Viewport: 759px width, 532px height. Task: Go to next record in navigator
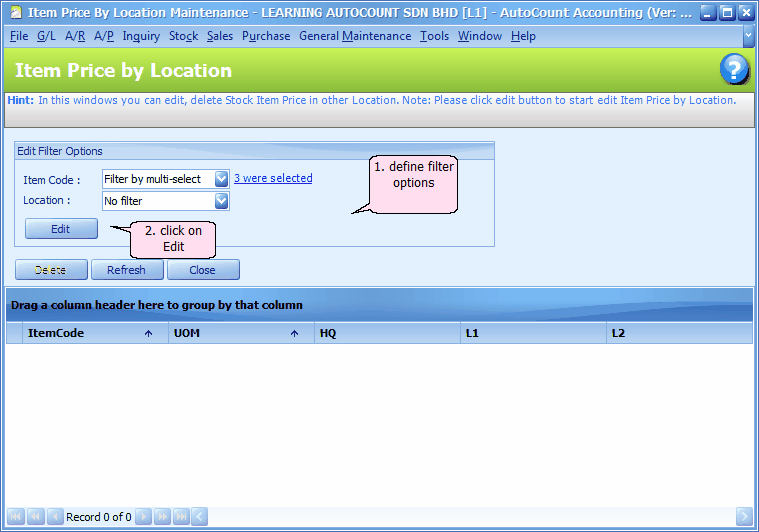143,517
